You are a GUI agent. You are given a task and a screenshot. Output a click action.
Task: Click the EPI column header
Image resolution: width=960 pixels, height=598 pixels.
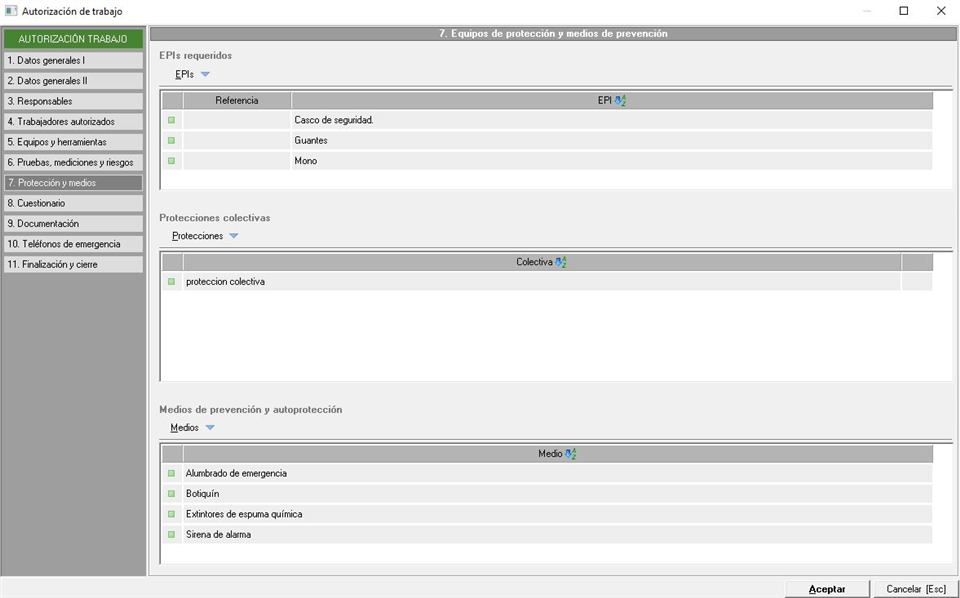(x=612, y=101)
